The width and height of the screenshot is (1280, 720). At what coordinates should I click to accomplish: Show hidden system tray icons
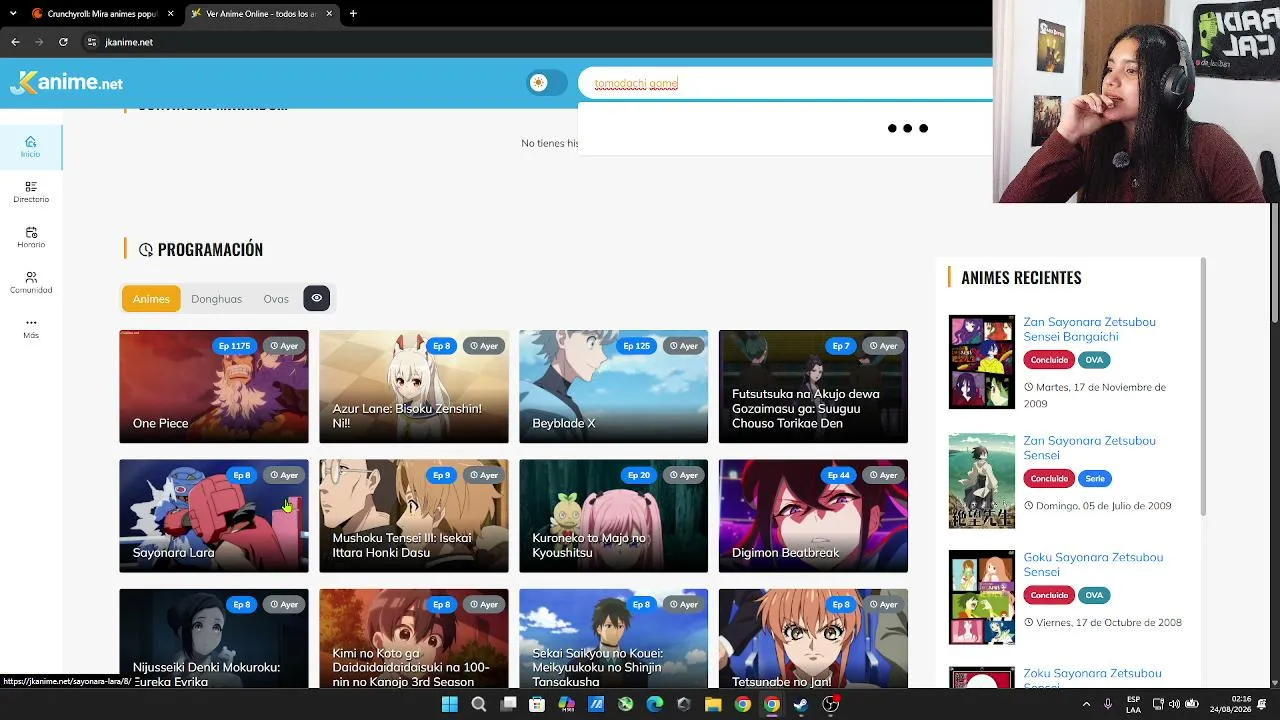click(1087, 704)
